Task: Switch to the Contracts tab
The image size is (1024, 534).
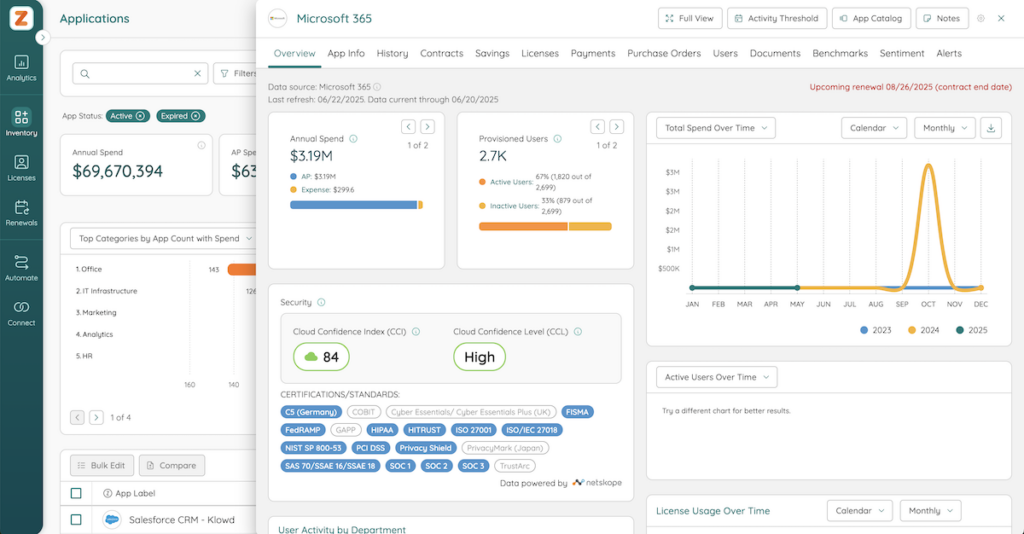Action: [441, 54]
